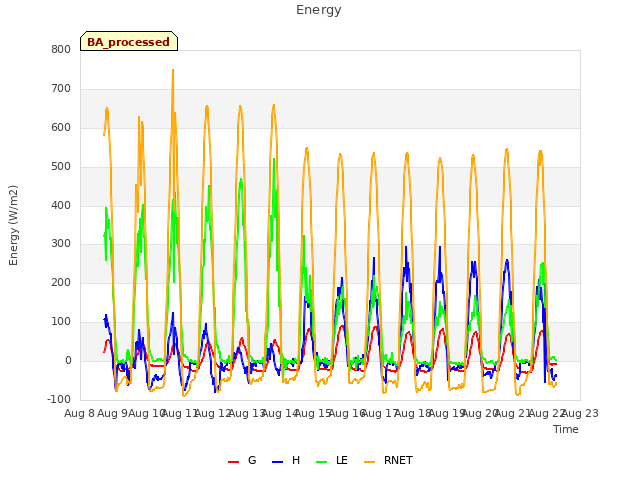Click the Energy (W/m2) axis label
The image size is (640, 480).
[x=13, y=225]
